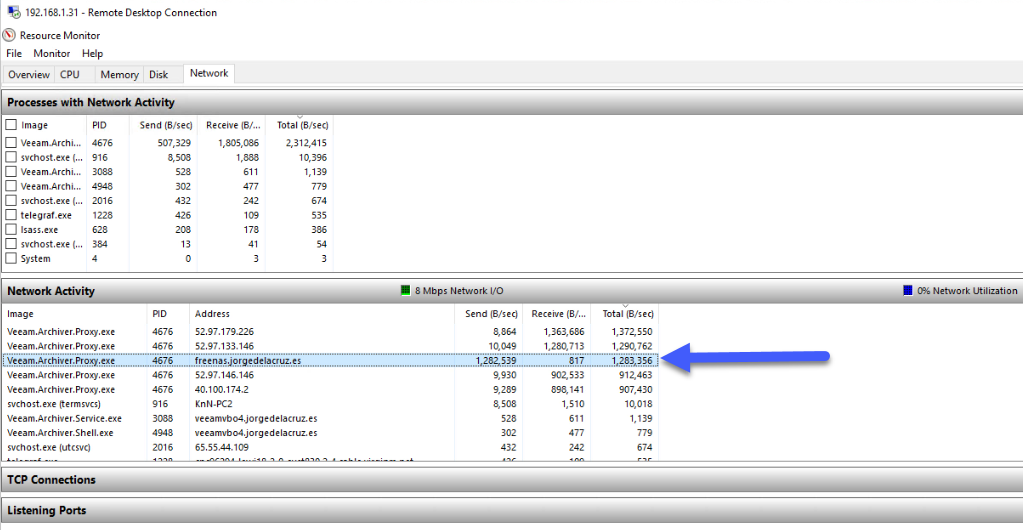Click the 1,372,550 total value
Viewport: 1023px width, 530px height.
click(630, 332)
